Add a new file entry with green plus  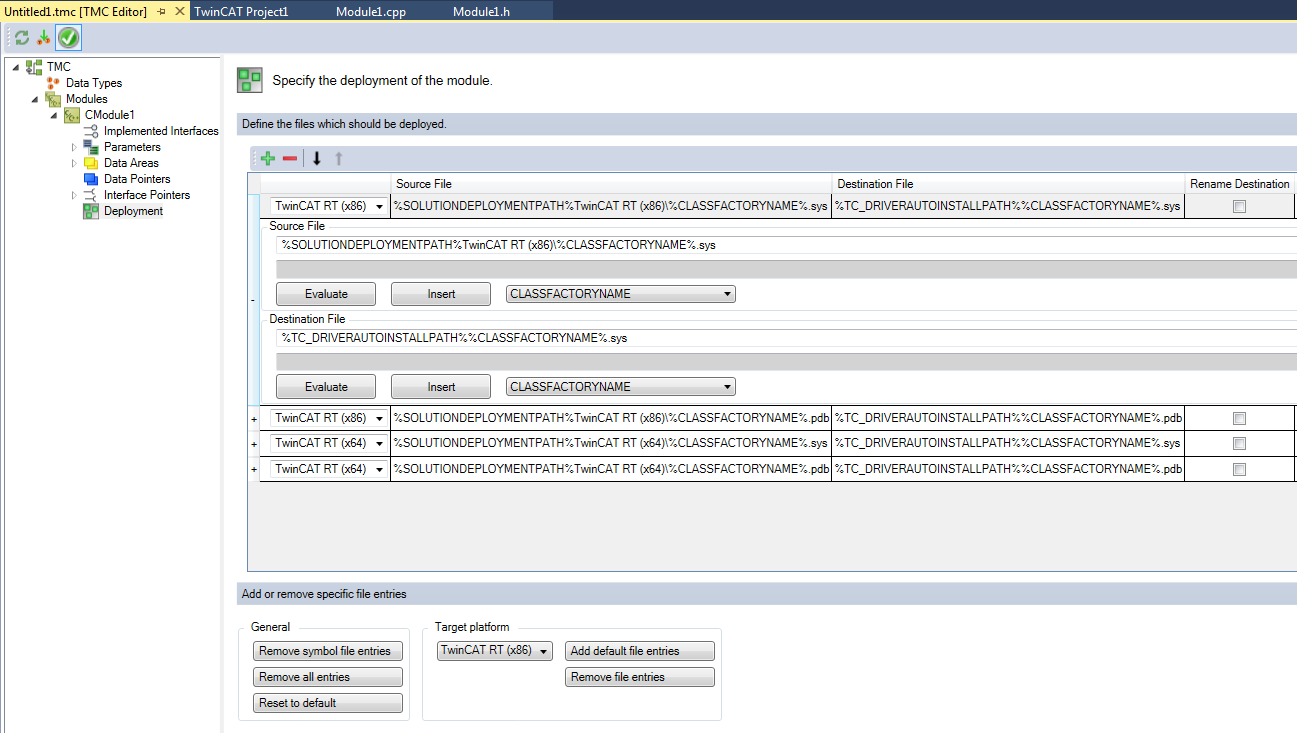(268, 158)
